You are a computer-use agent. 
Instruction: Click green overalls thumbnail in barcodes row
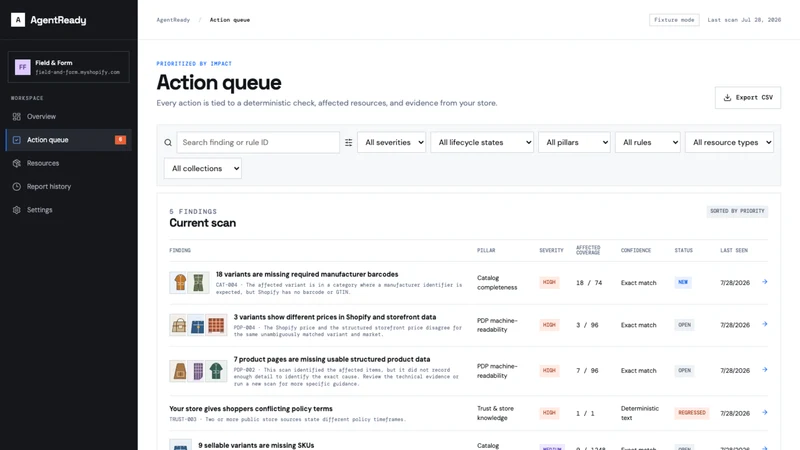pyautogui.click(x=198, y=283)
